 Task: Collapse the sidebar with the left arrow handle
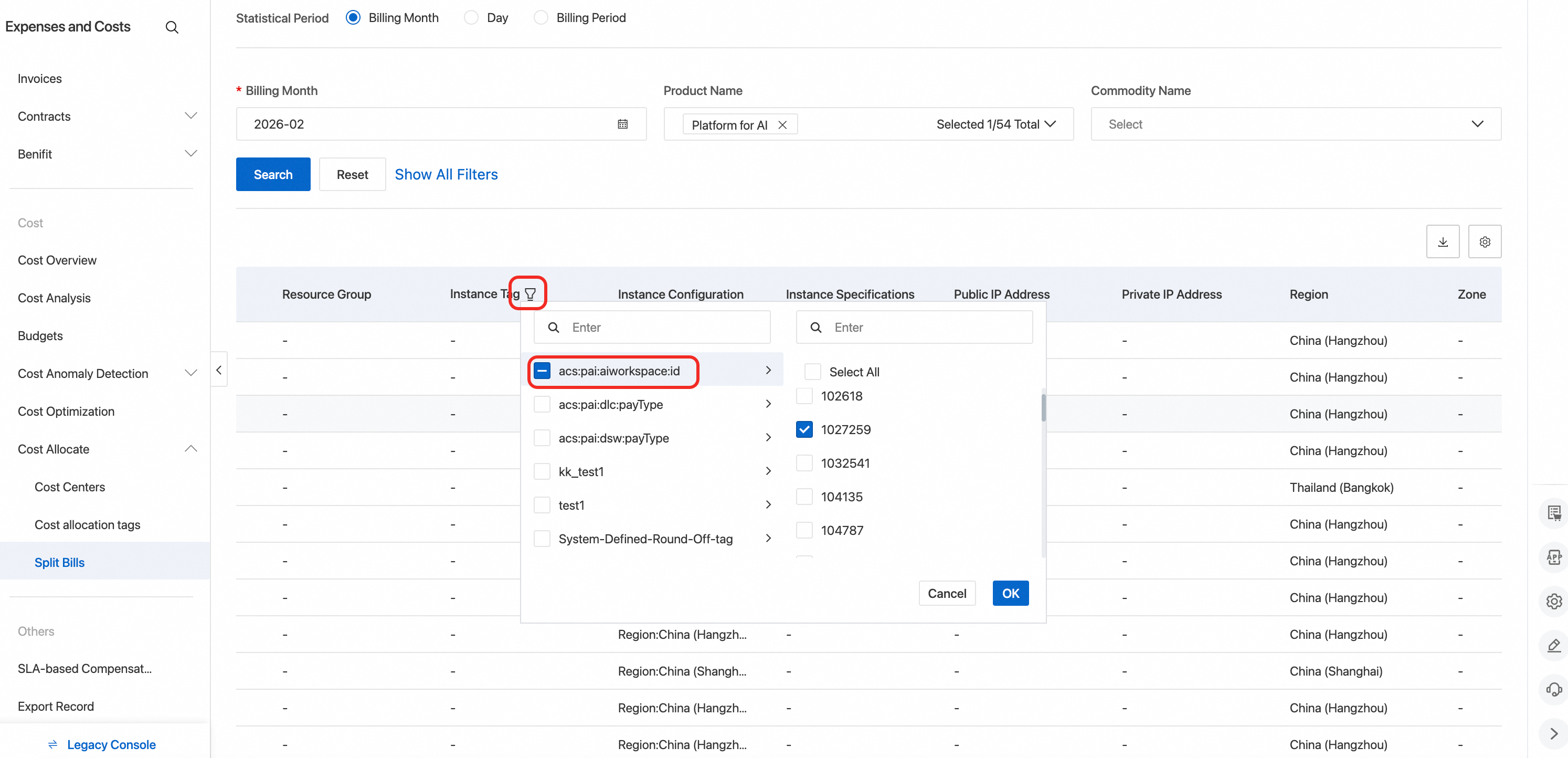219,370
